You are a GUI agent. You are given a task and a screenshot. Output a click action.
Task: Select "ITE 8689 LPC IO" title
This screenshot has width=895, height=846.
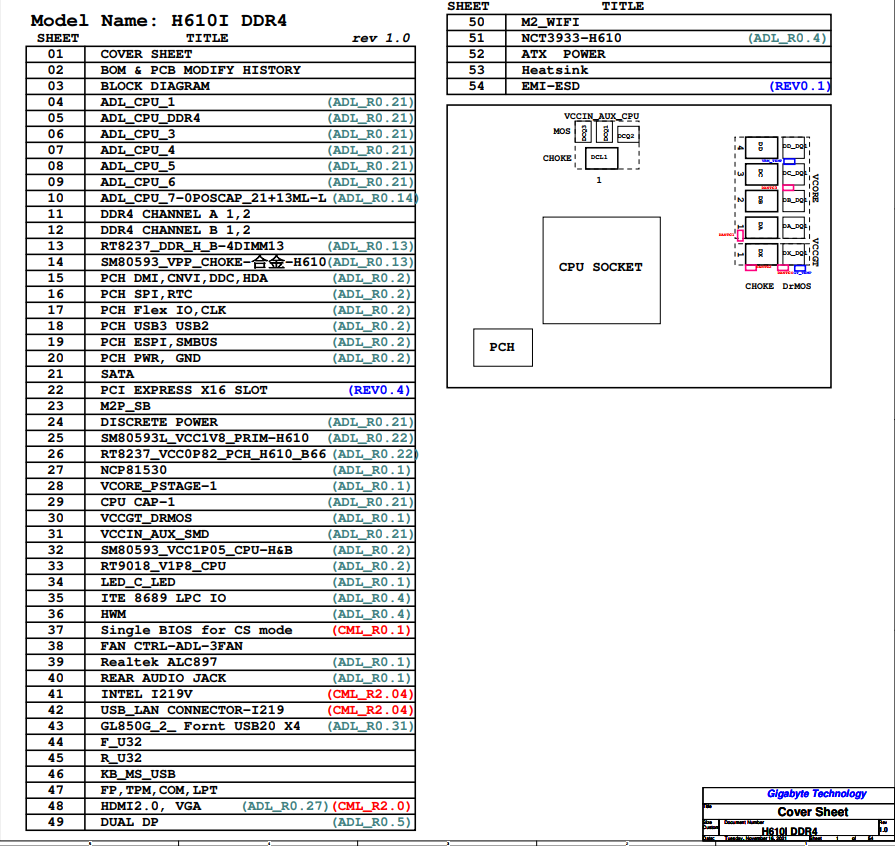(x=163, y=598)
